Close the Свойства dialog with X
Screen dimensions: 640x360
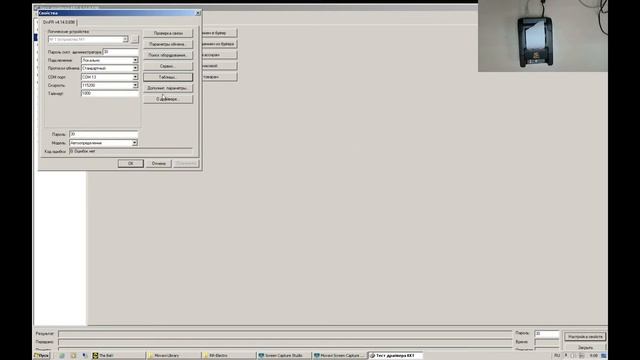pyautogui.click(x=198, y=13)
